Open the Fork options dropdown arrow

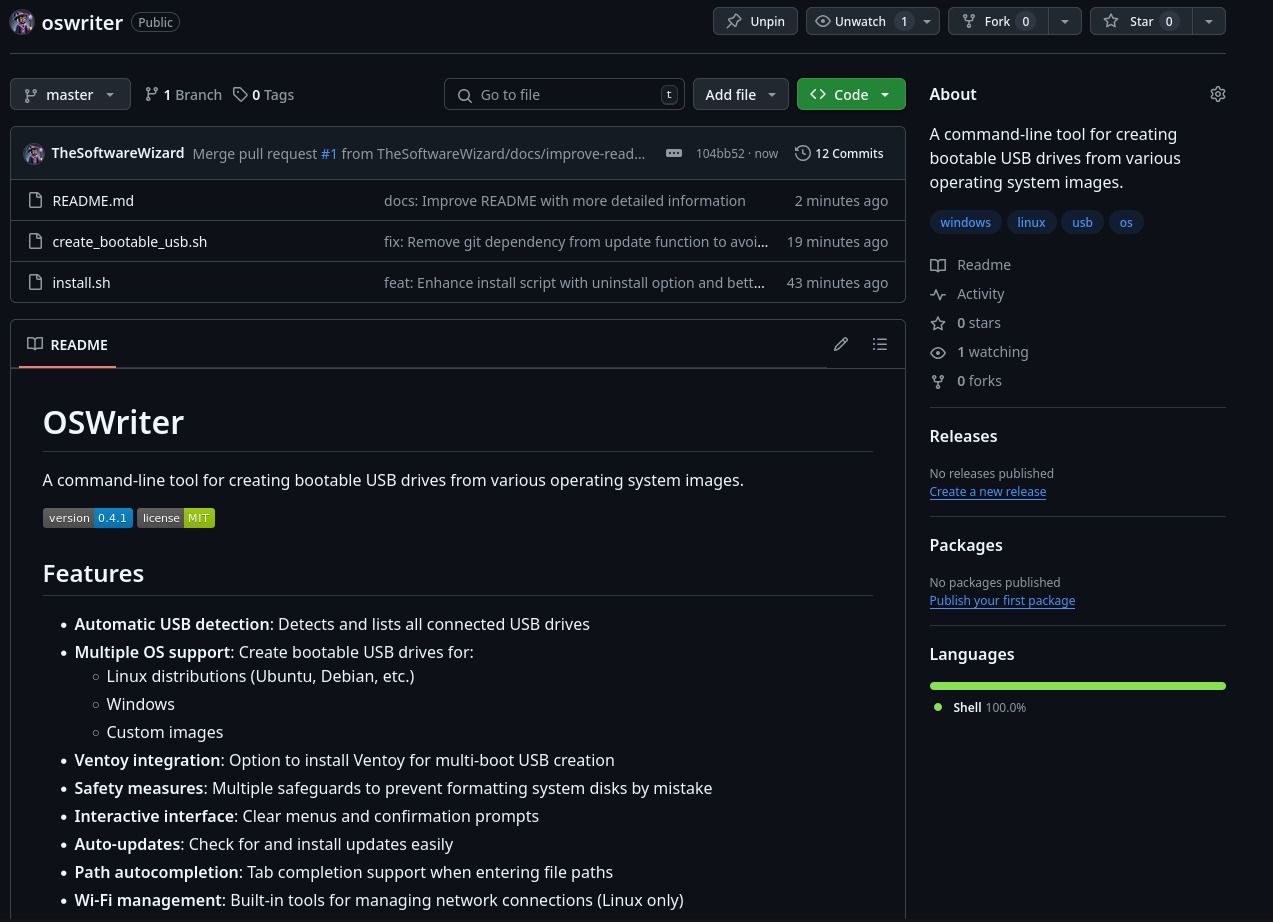[1064, 21]
